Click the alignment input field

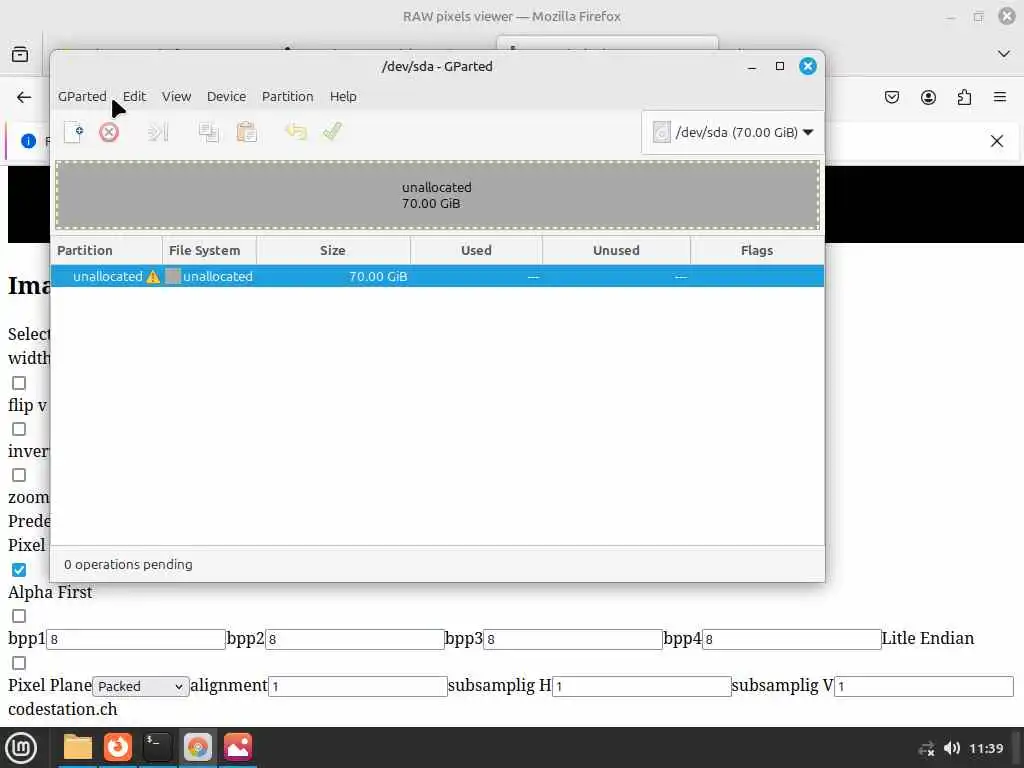click(x=358, y=686)
